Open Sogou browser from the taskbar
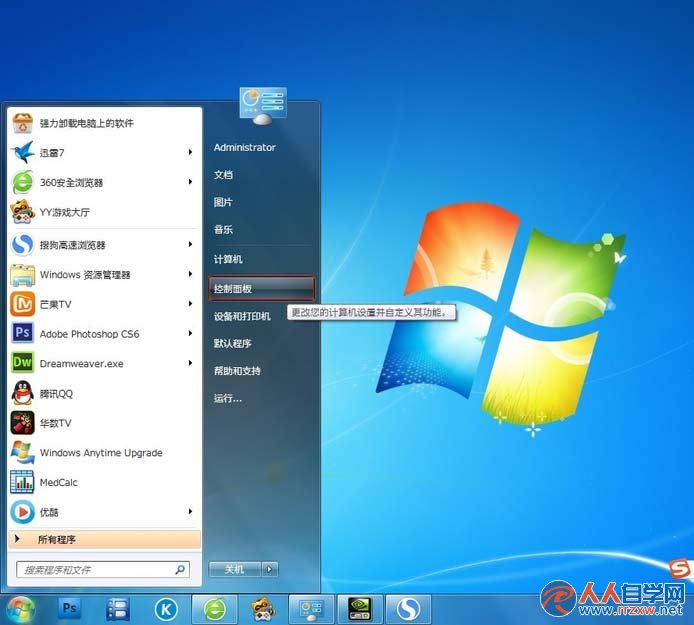The height and width of the screenshot is (625, 694). point(408,610)
